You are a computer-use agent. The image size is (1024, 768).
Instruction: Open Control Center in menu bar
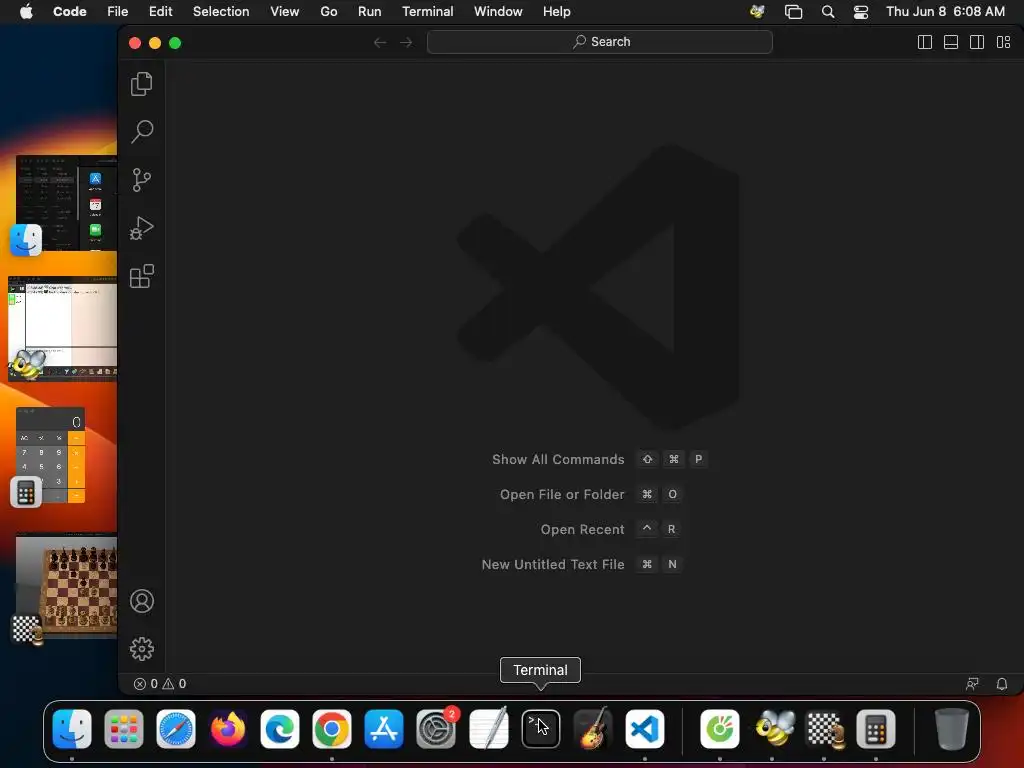861,12
